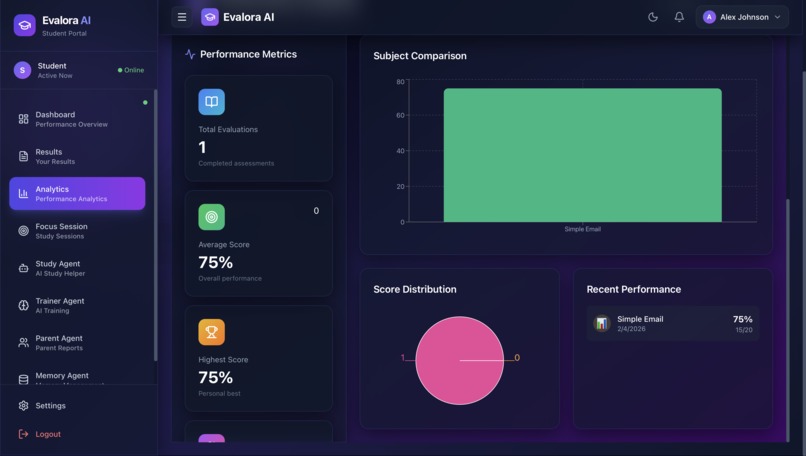Click the Student Portal subtitle
The height and width of the screenshot is (456, 806).
(64, 33)
